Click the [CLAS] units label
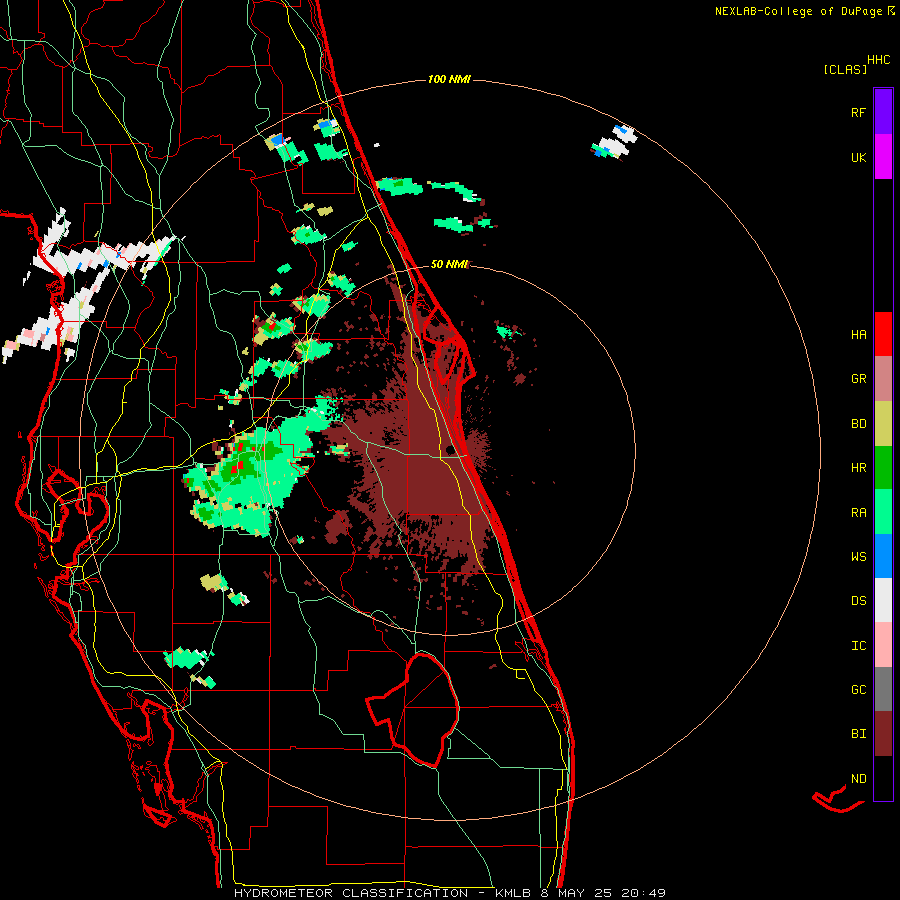The height and width of the screenshot is (900, 900). [x=845, y=70]
